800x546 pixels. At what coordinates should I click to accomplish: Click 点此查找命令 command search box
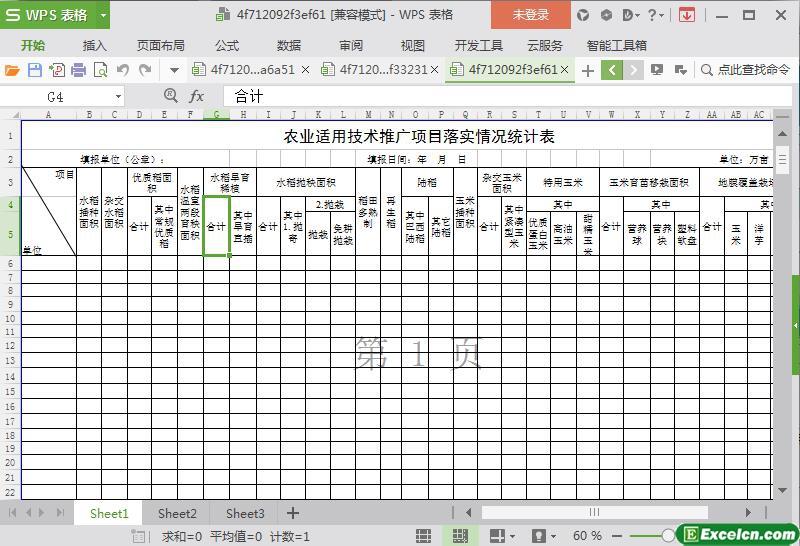pos(745,69)
